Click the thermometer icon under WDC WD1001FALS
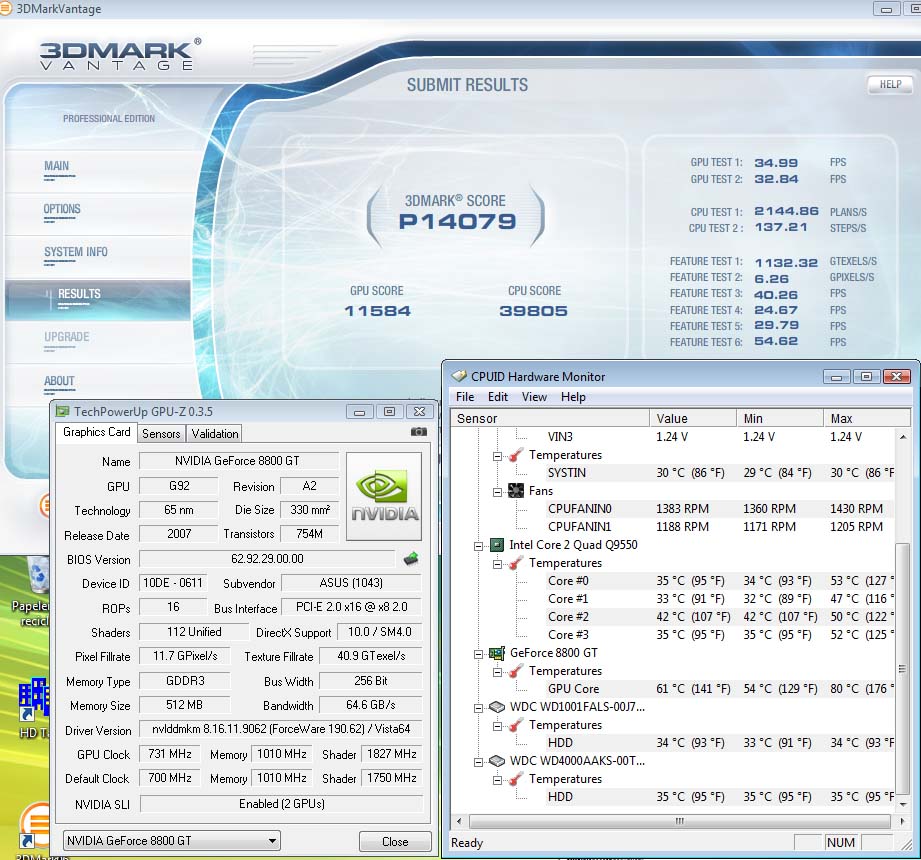 point(516,725)
